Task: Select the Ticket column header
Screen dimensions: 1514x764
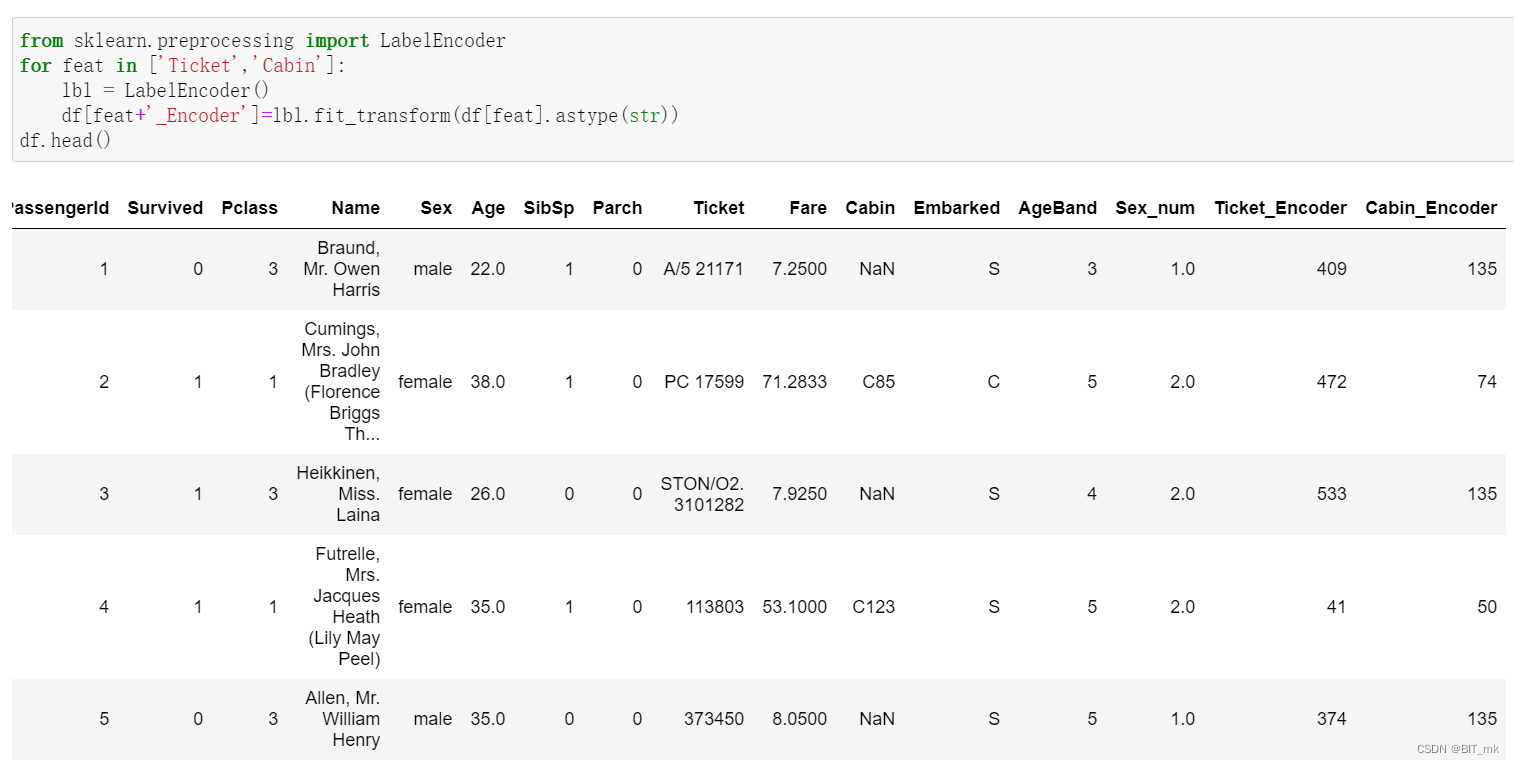Action: pos(719,208)
